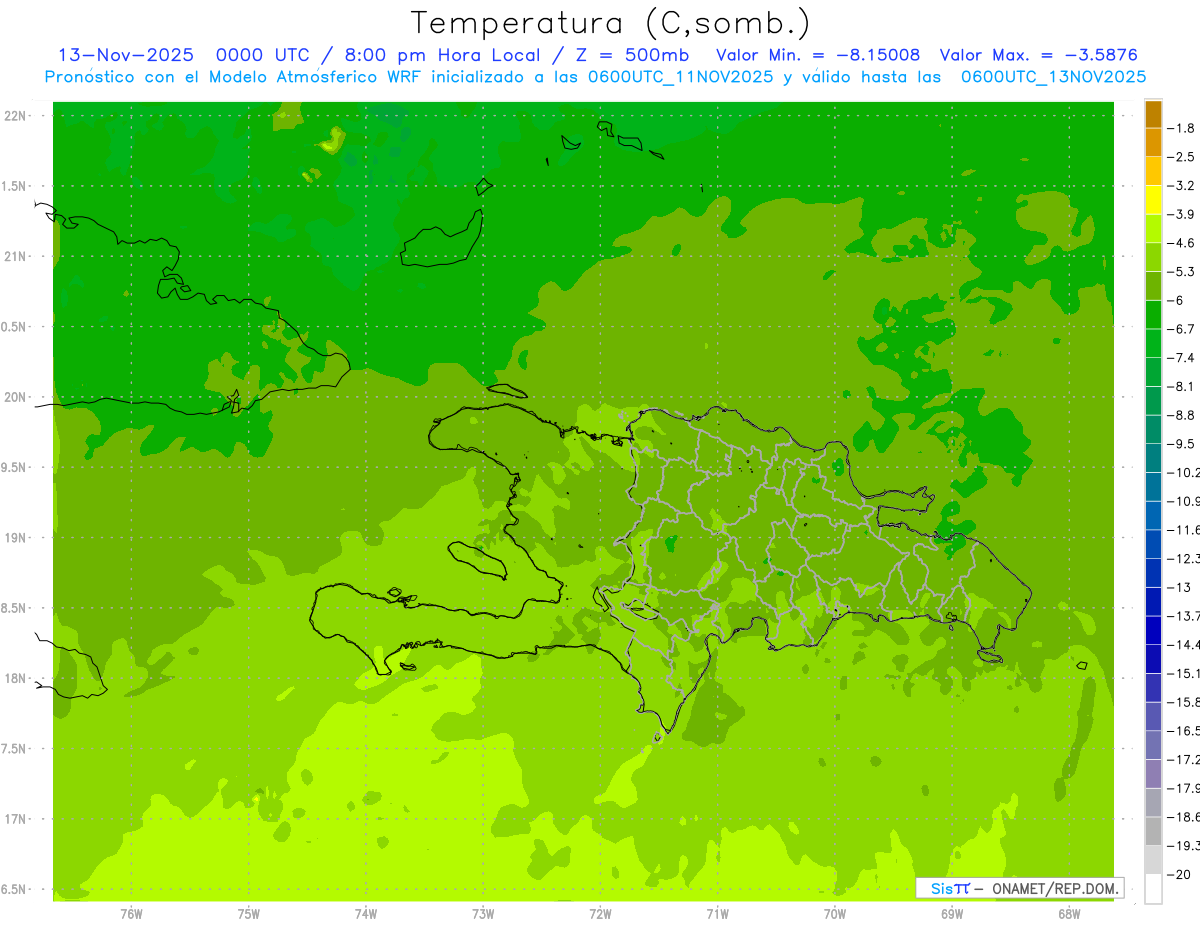This screenshot has width=1200, height=927.
Task: Click the "18N" latitude axis label
Action: pyautogui.click(x=16, y=678)
